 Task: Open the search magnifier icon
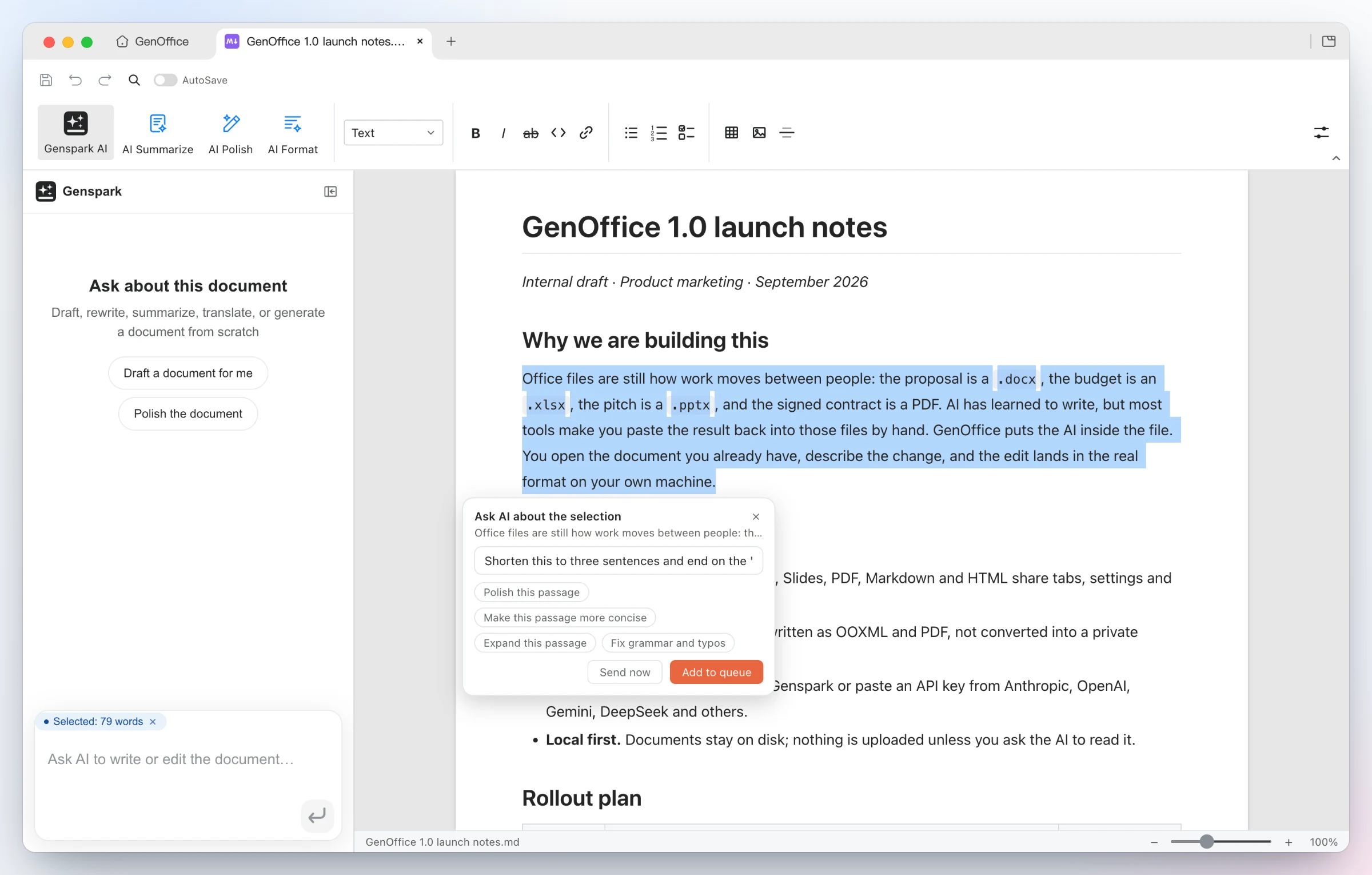click(134, 80)
